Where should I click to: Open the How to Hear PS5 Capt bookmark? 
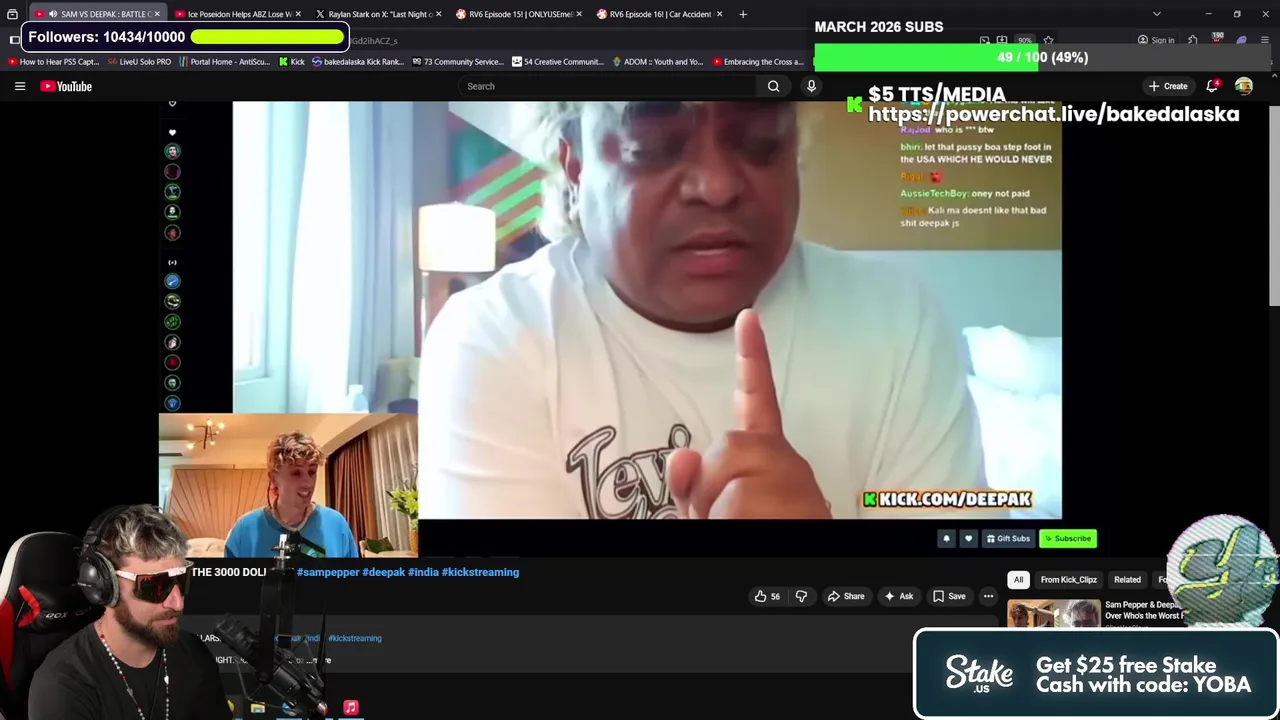pyautogui.click(x=54, y=62)
